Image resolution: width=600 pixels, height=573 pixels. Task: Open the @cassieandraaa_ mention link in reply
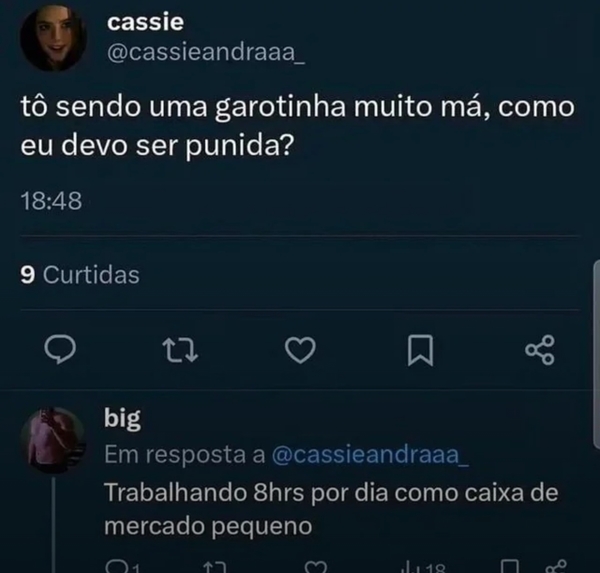pyautogui.click(x=370, y=455)
